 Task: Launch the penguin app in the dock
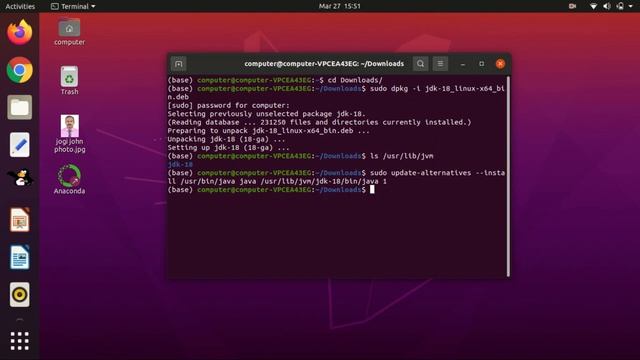[x=20, y=178]
